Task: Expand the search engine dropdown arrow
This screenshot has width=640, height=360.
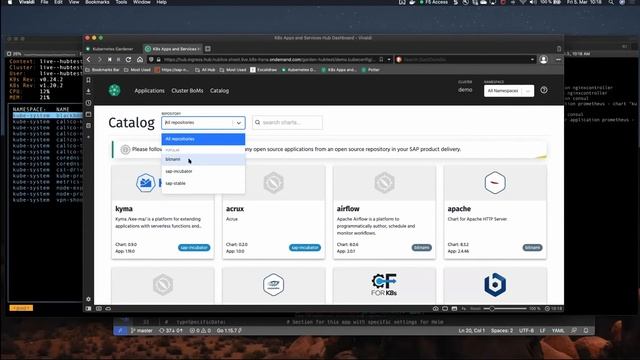Action: click(532, 60)
